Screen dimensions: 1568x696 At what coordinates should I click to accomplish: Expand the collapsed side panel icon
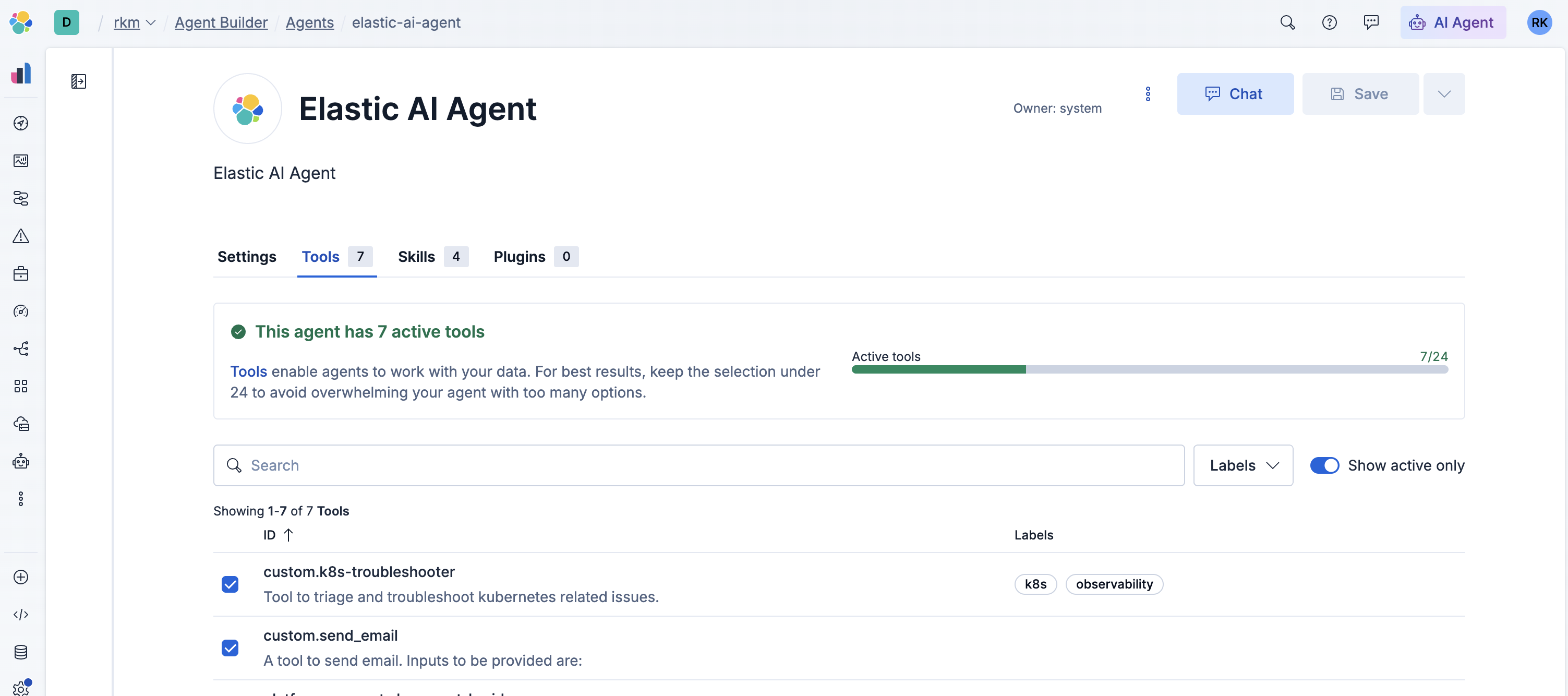[79, 81]
